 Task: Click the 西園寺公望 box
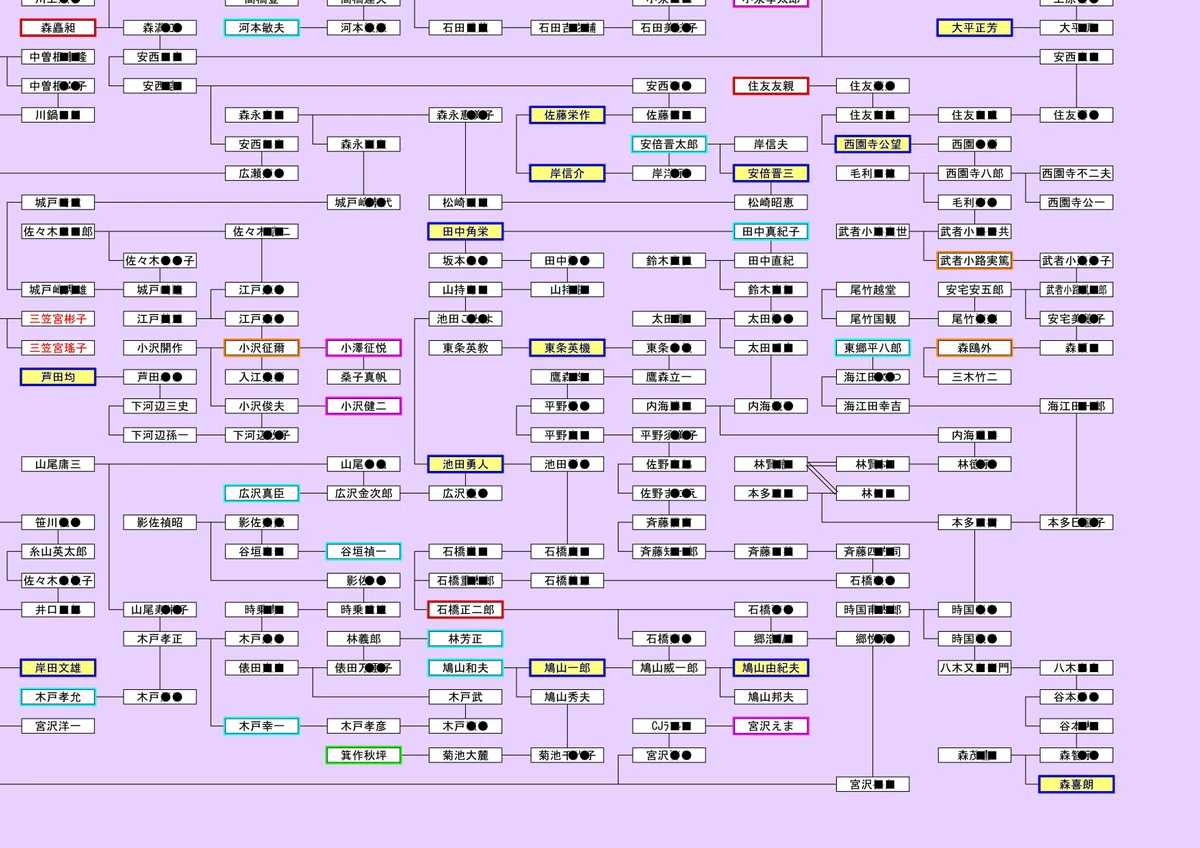[873, 144]
